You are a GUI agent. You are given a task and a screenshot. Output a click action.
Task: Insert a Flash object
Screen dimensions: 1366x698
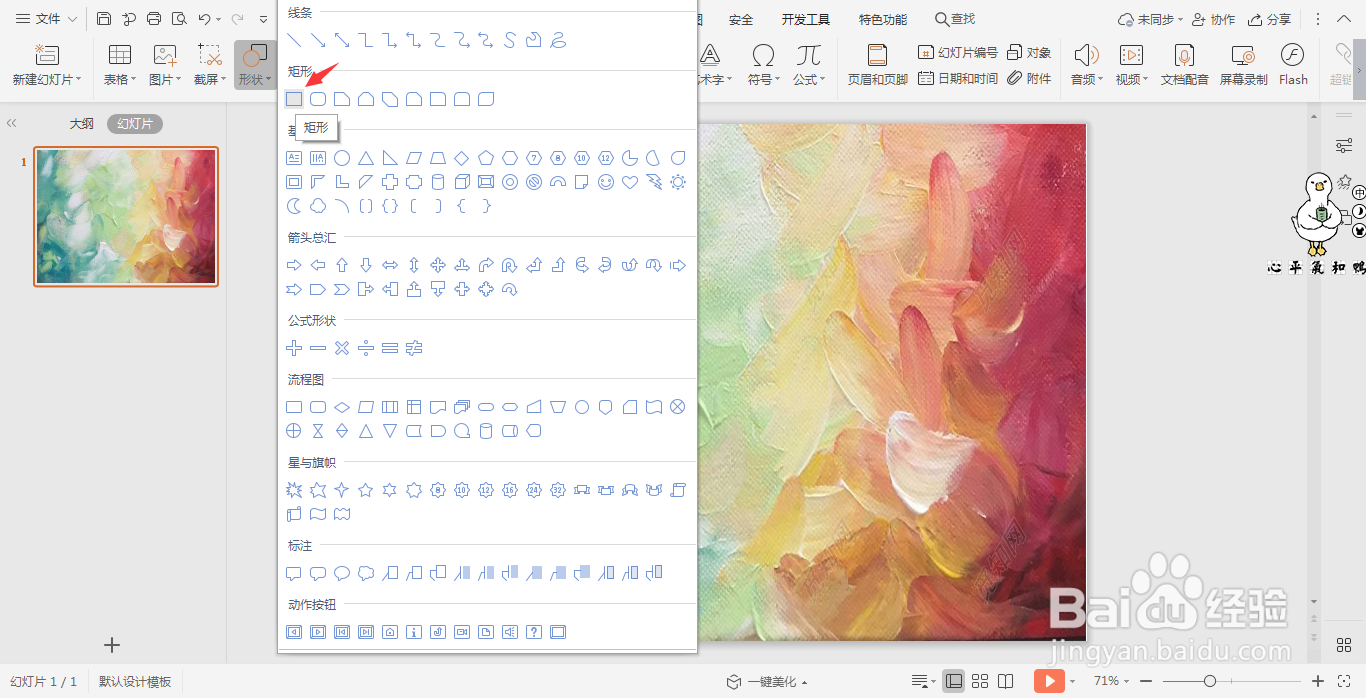point(1293,65)
